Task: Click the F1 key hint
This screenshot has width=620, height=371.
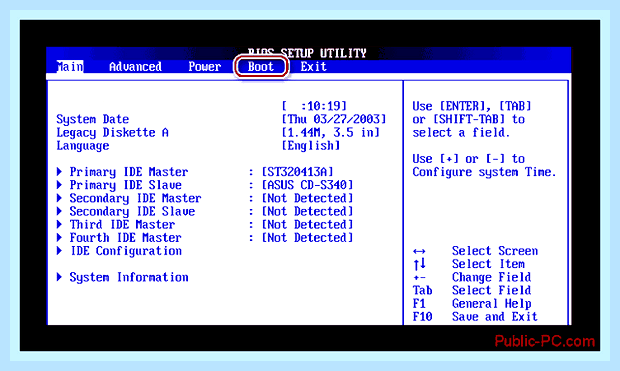Action: click(x=419, y=304)
